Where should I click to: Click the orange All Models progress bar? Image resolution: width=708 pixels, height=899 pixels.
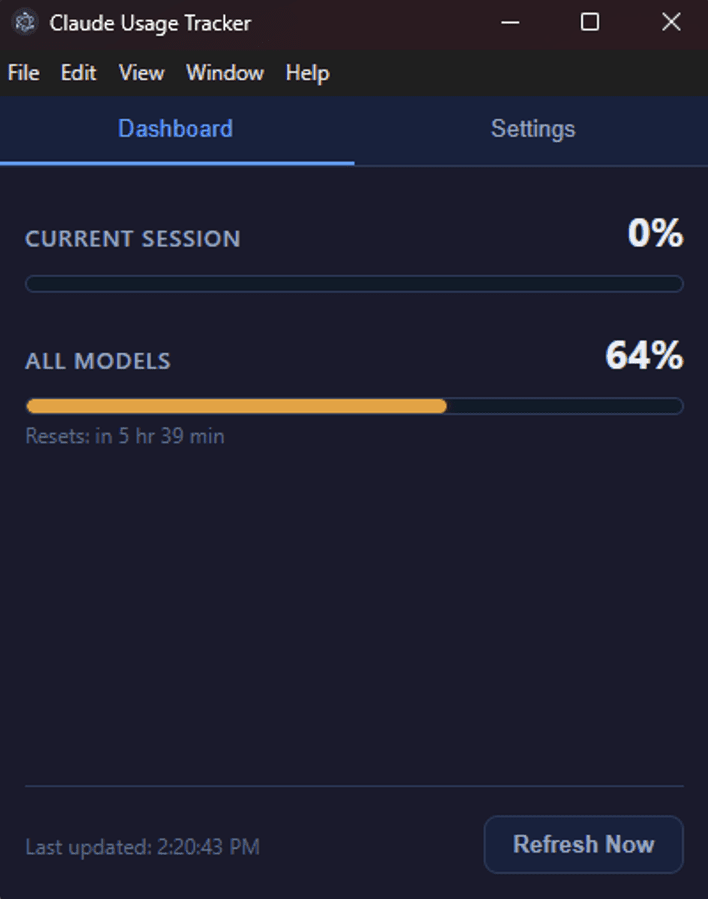(237, 406)
